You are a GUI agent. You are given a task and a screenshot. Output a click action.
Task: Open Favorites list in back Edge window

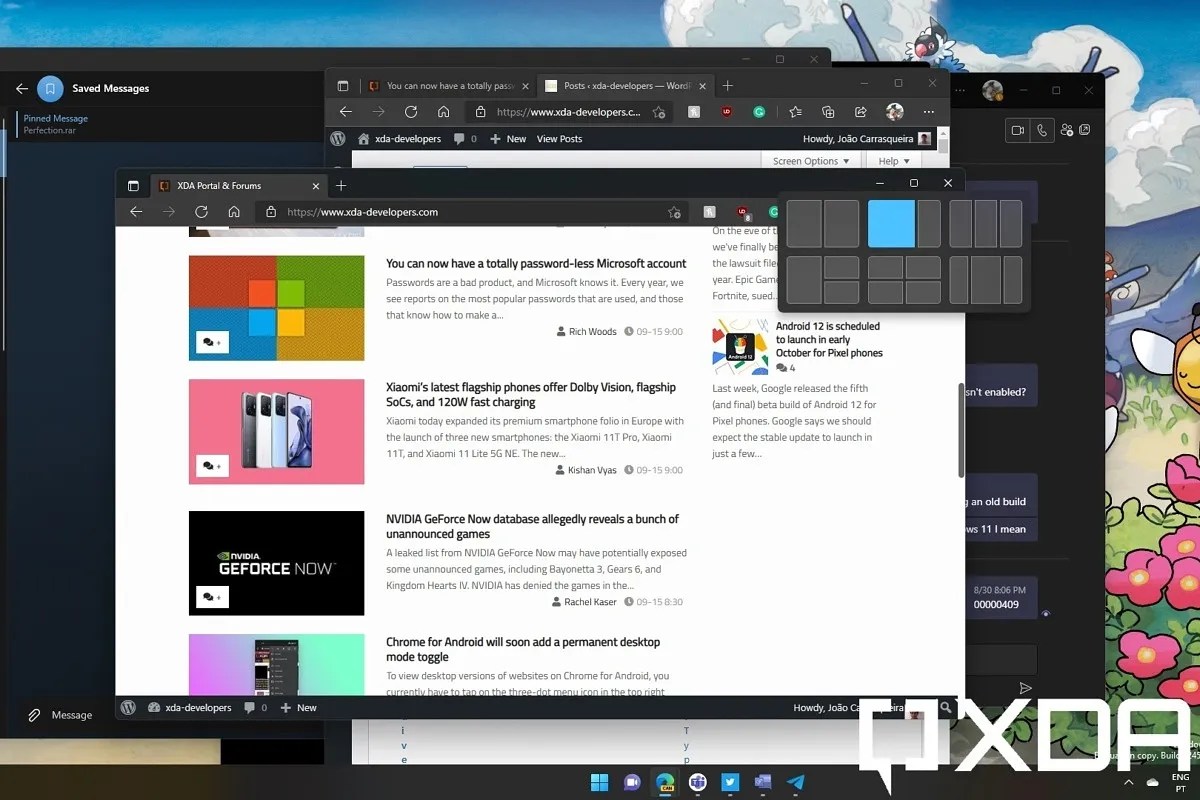click(x=795, y=112)
